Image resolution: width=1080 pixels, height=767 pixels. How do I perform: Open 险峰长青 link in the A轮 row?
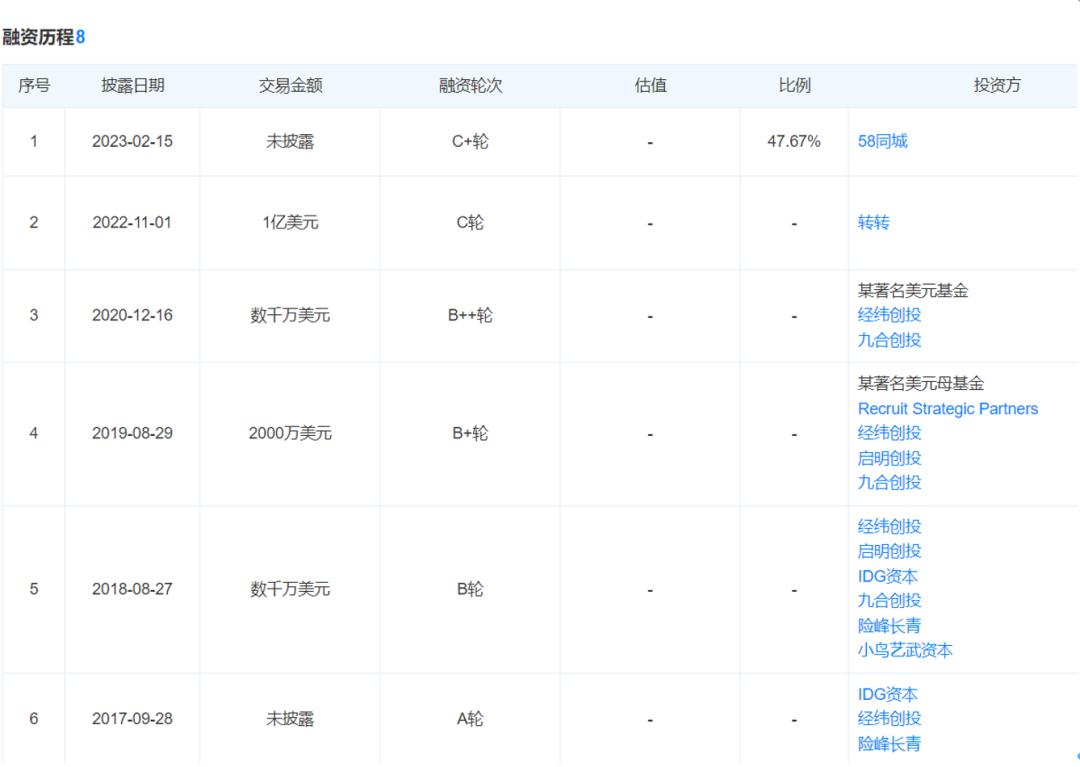tap(889, 744)
